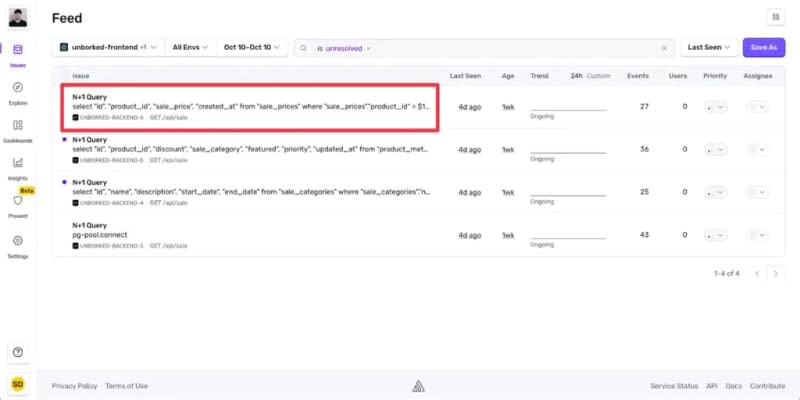Select the Custom trend tab
The image size is (800, 400).
(x=598, y=76)
